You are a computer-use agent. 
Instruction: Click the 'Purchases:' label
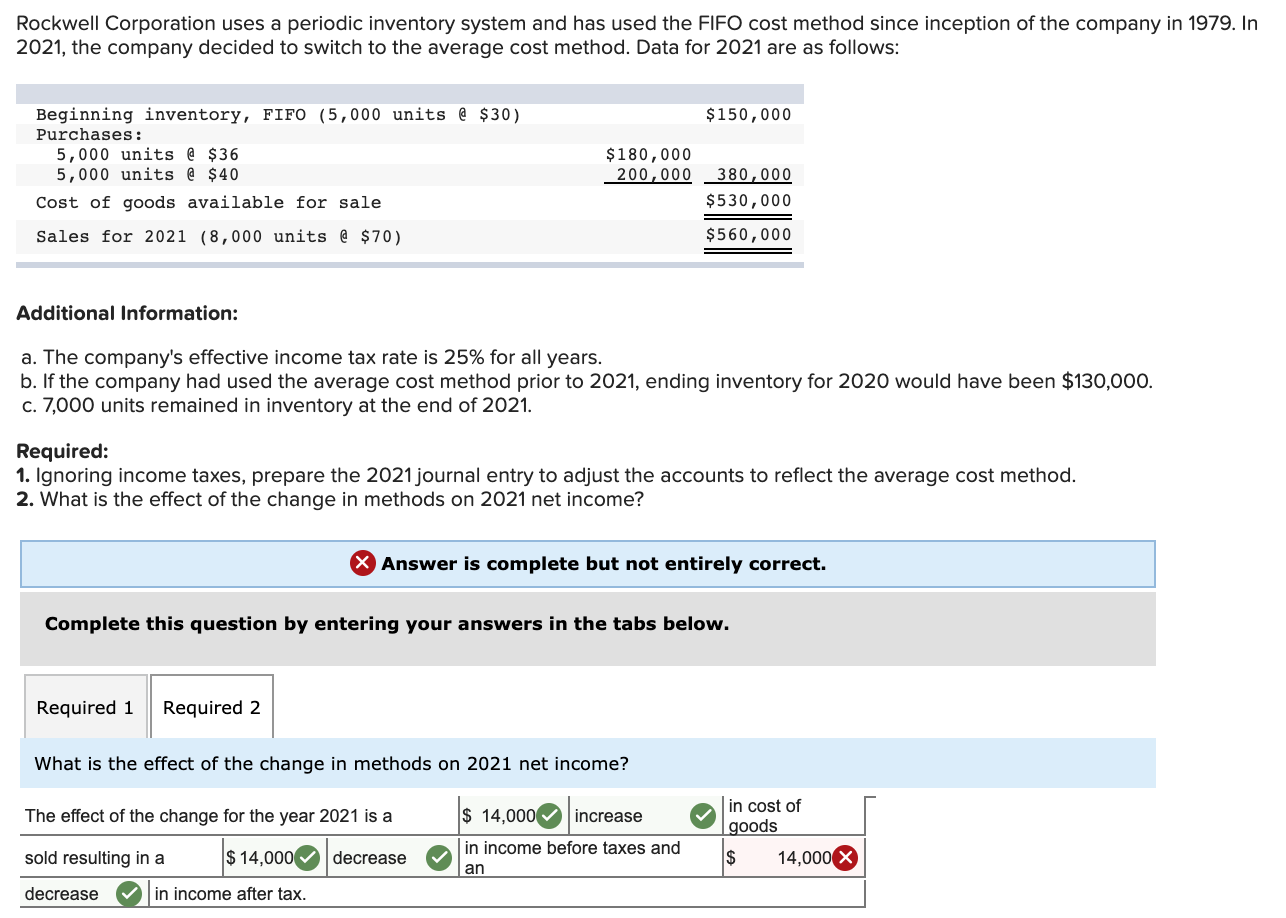coord(89,134)
